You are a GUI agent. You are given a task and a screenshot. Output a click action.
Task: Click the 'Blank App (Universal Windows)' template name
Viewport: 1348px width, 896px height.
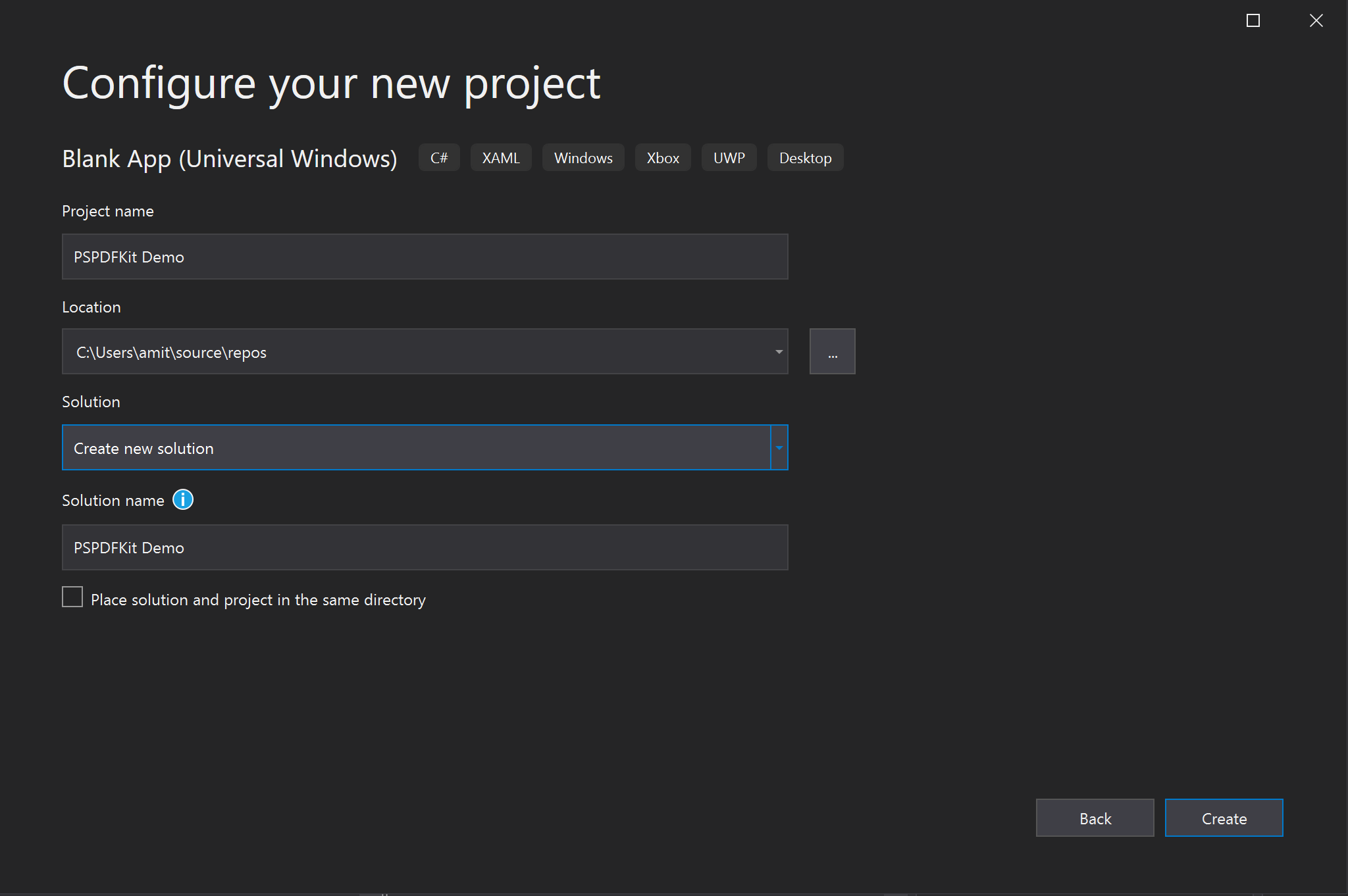point(230,159)
